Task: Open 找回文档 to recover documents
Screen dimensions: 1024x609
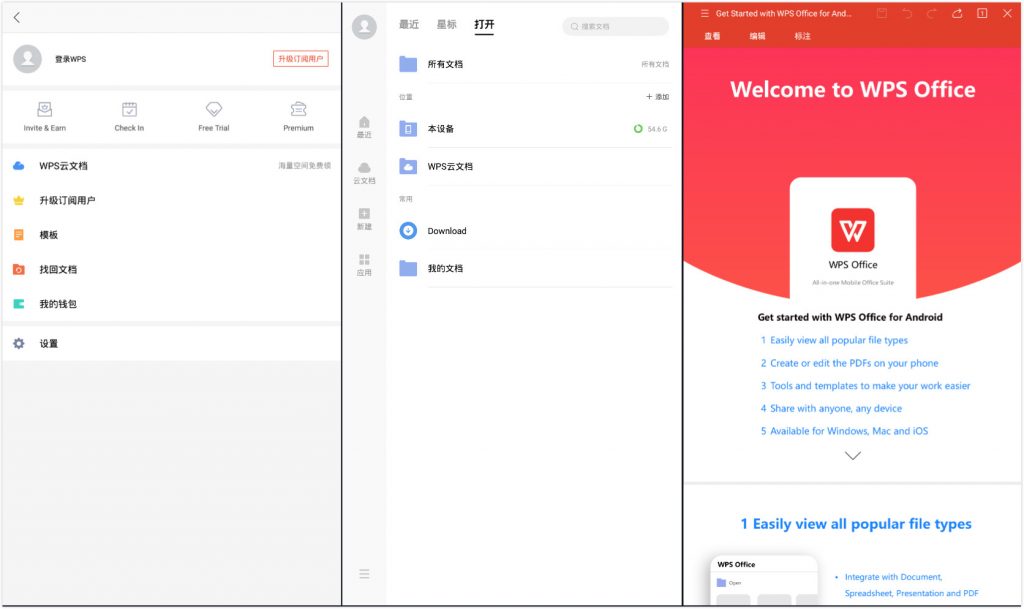Action: tap(171, 270)
